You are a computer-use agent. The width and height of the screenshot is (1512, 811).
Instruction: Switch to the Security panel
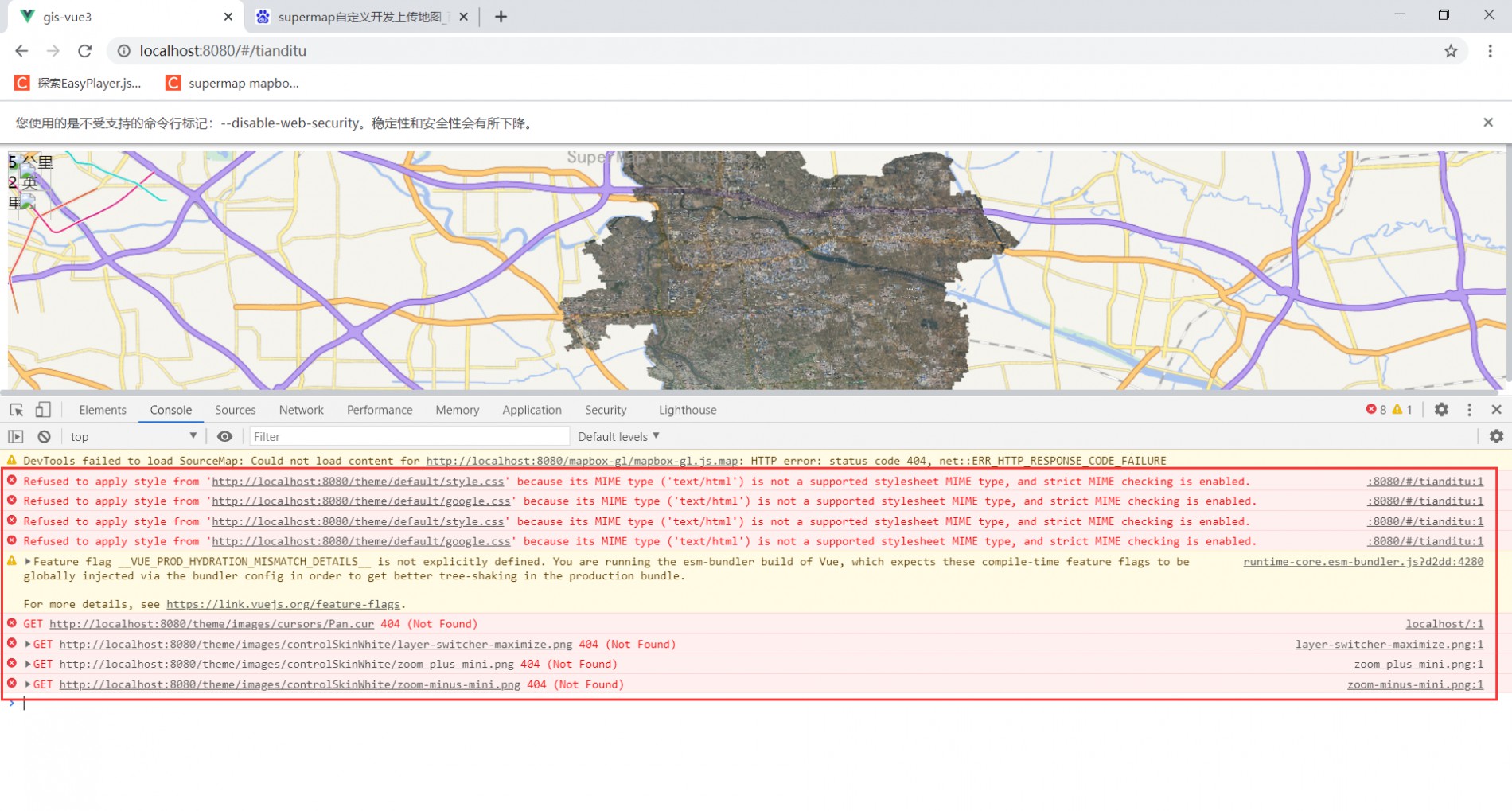pyautogui.click(x=606, y=410)
